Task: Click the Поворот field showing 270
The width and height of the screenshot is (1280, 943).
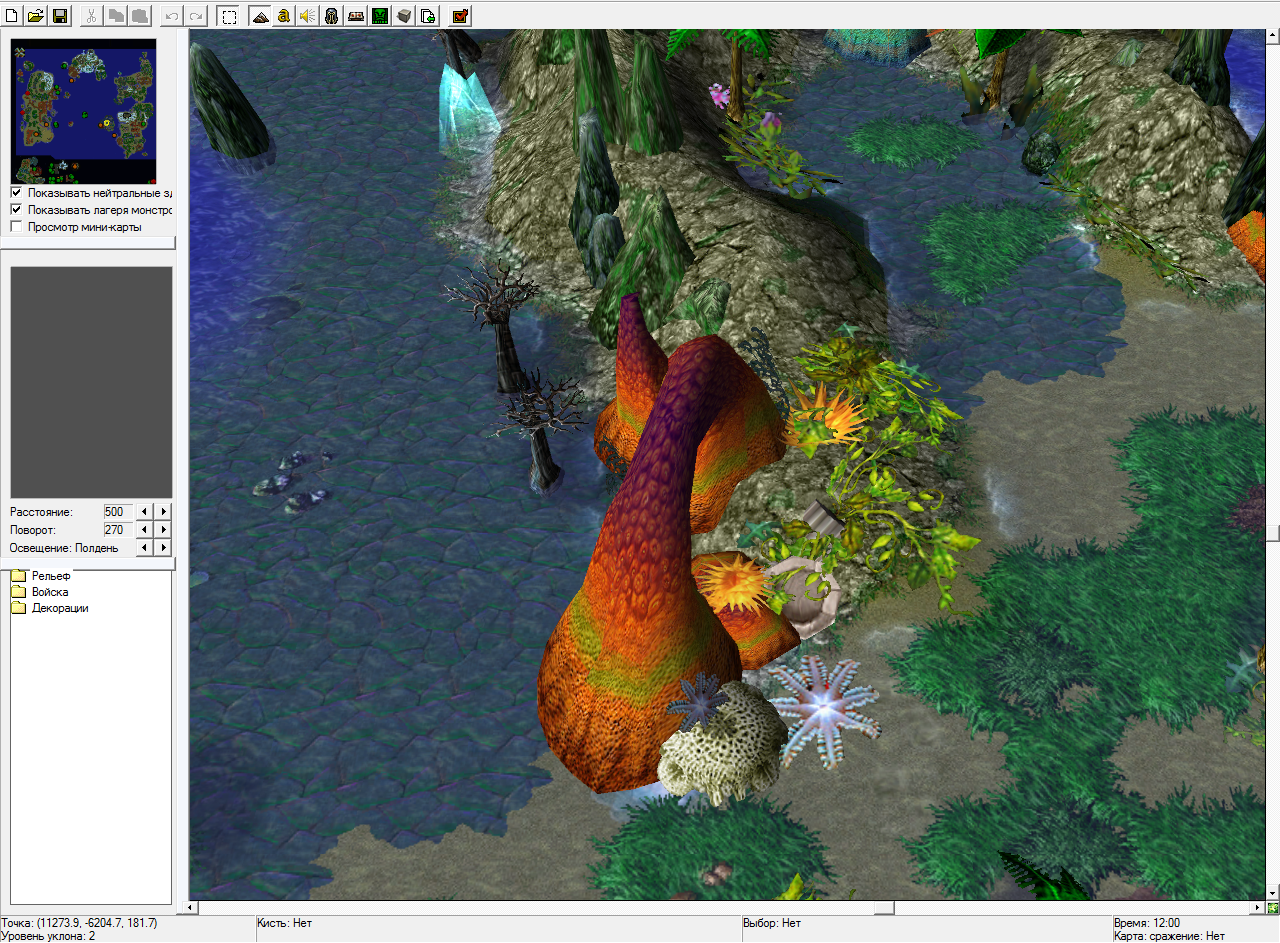Action: [117, 530]
